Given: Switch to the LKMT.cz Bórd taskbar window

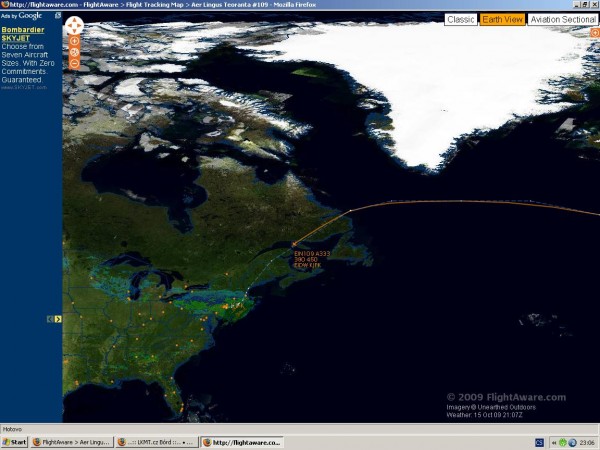Looking at the screenshot, I should (x=157, y=442).
